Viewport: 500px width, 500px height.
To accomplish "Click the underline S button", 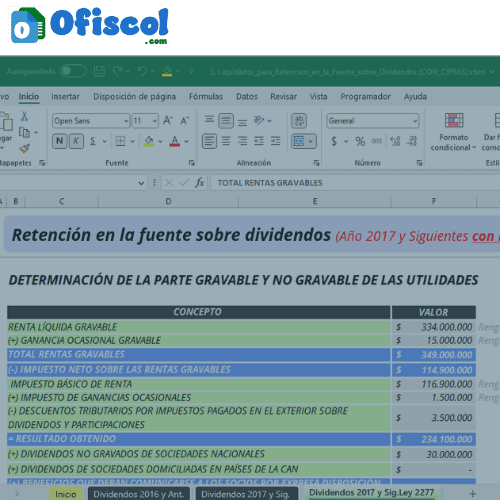I will 93,141.
